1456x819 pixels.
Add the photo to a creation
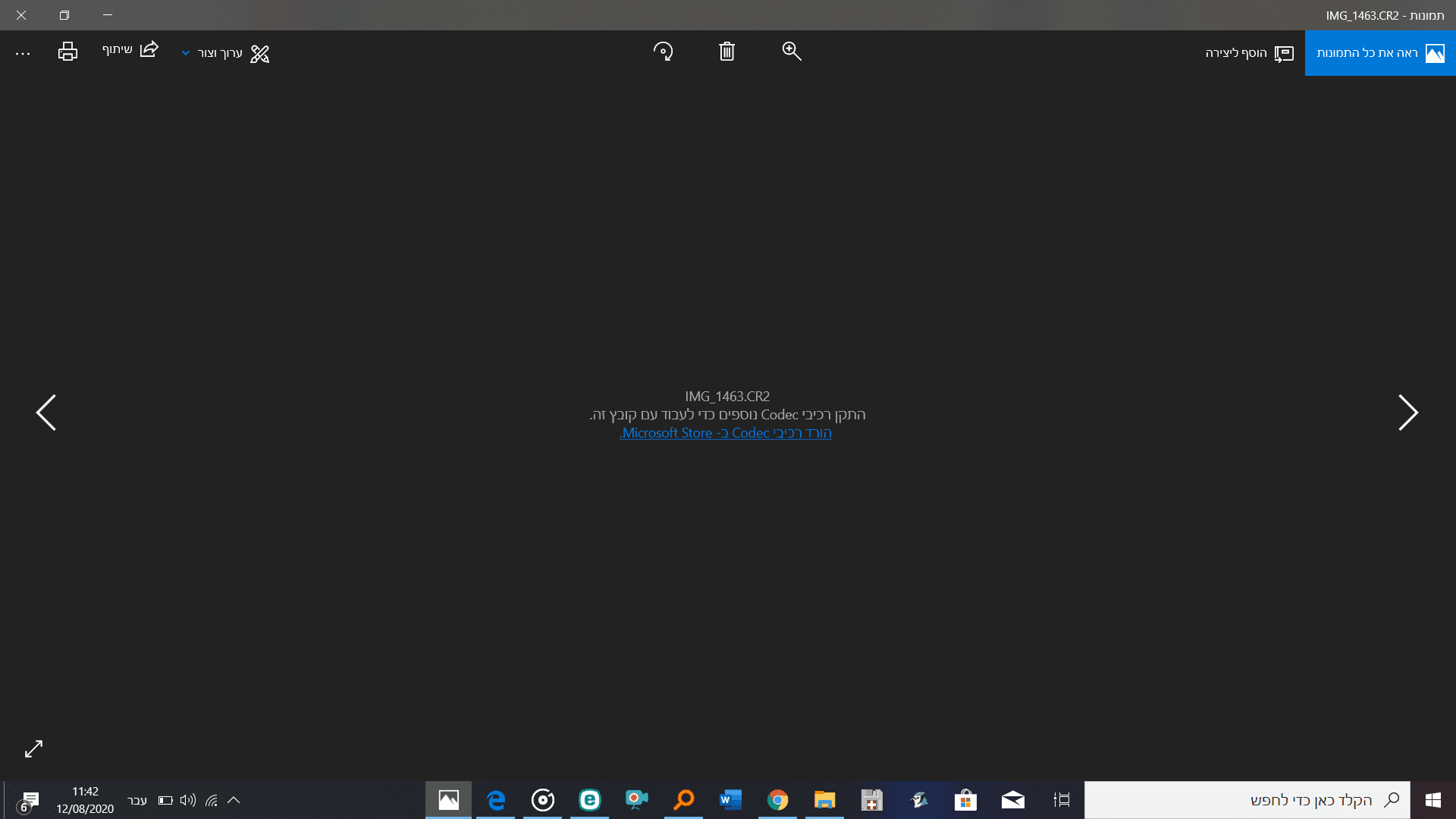coord(1249,53)
